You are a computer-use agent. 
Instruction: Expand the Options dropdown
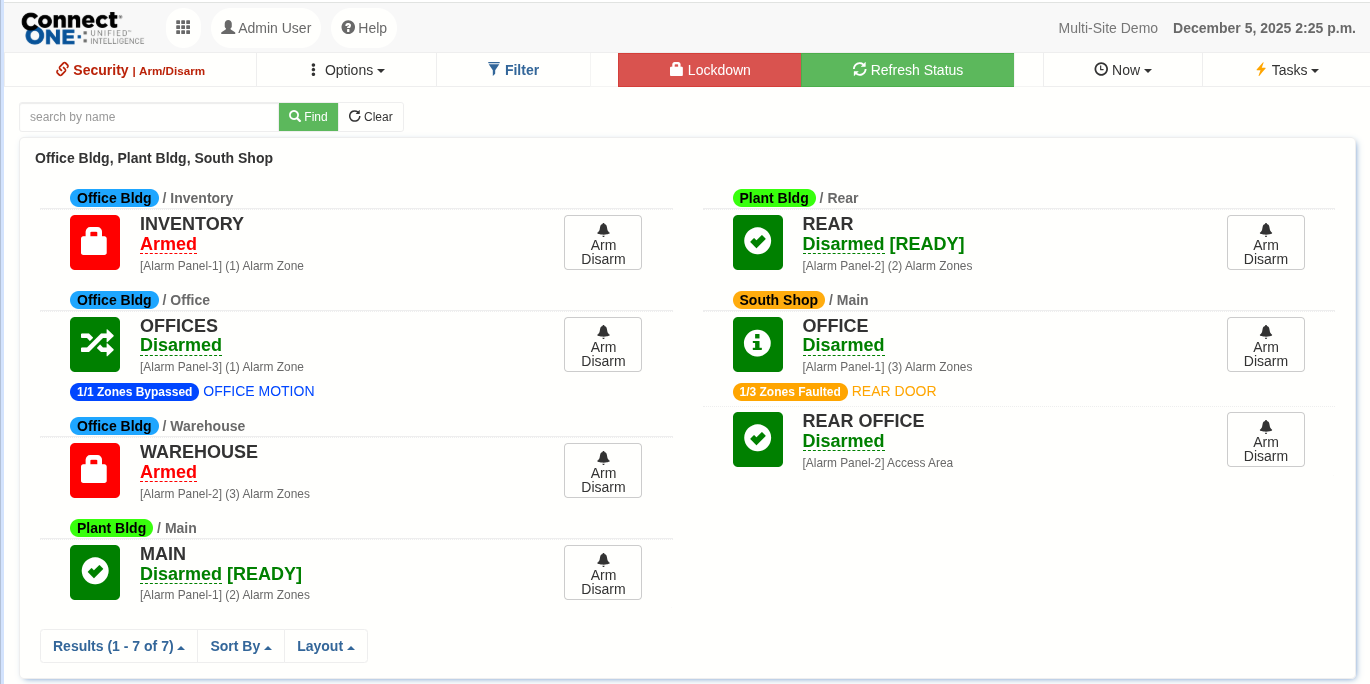pyautogui.click(x=346, y=70)
